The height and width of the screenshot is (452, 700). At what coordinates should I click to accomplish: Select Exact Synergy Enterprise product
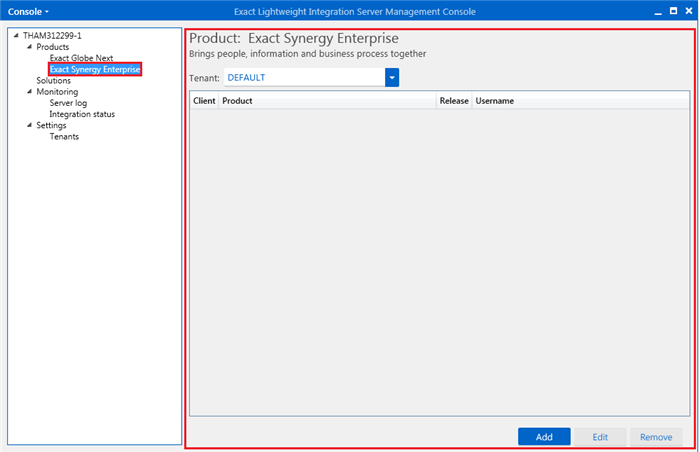[95, 69]
